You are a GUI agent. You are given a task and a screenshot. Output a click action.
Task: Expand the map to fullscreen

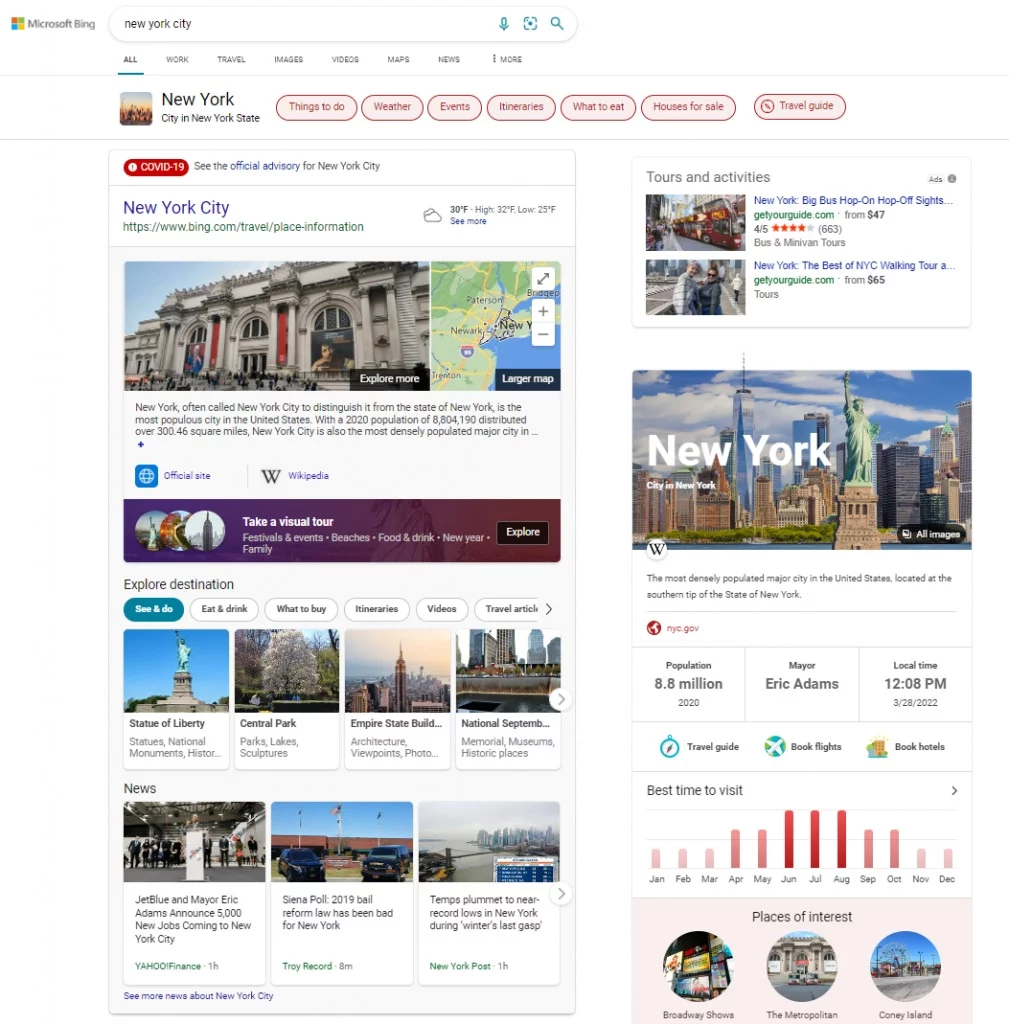coord(542,279)
